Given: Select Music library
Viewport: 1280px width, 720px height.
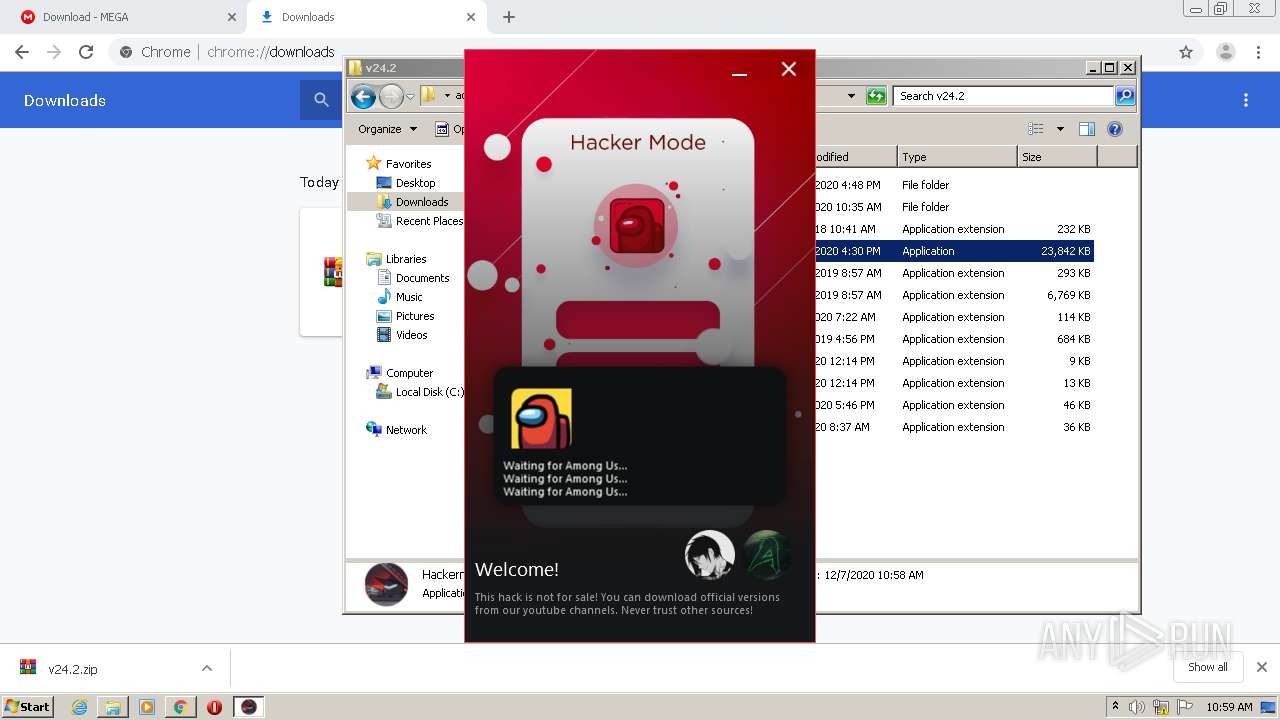Looking at the screenshot, I should 408,297.
